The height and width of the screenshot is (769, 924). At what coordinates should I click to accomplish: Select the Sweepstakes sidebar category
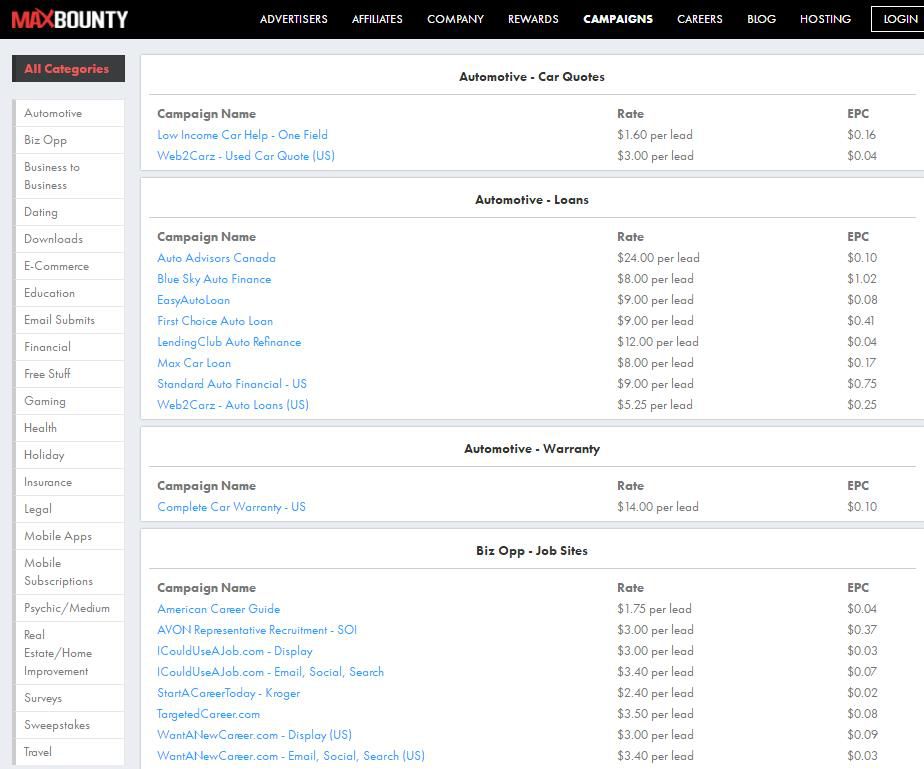click(57, 725)
